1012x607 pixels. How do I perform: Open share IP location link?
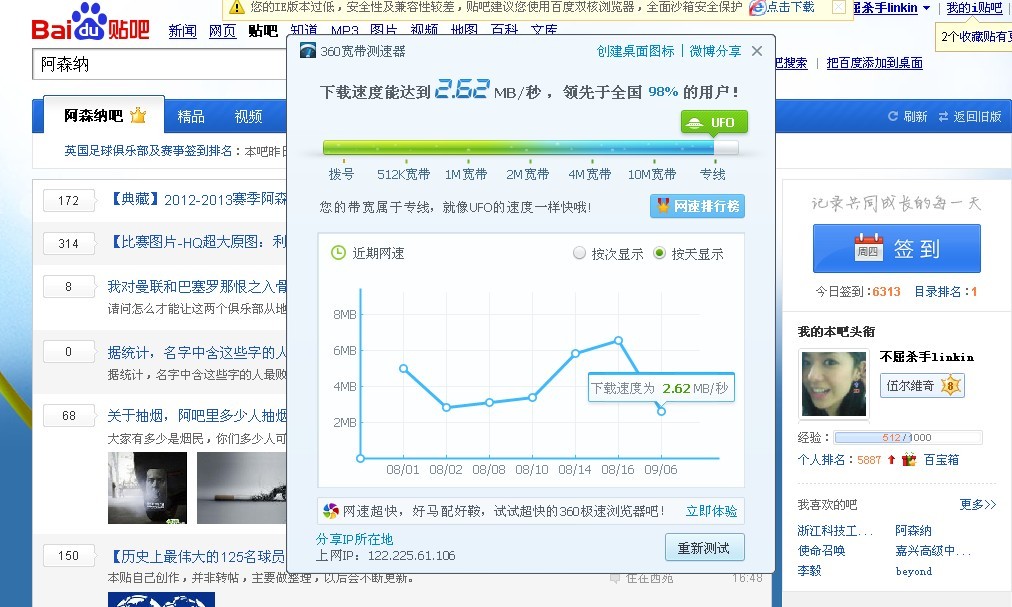354,539
